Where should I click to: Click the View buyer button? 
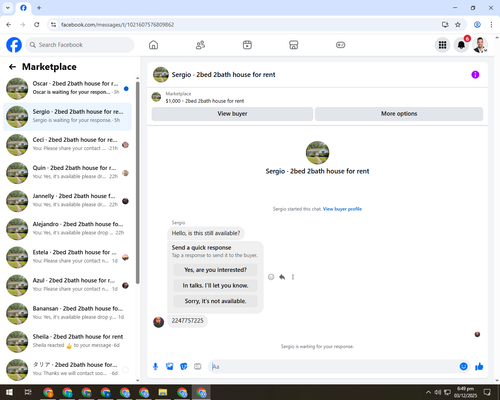click(232, 114)
